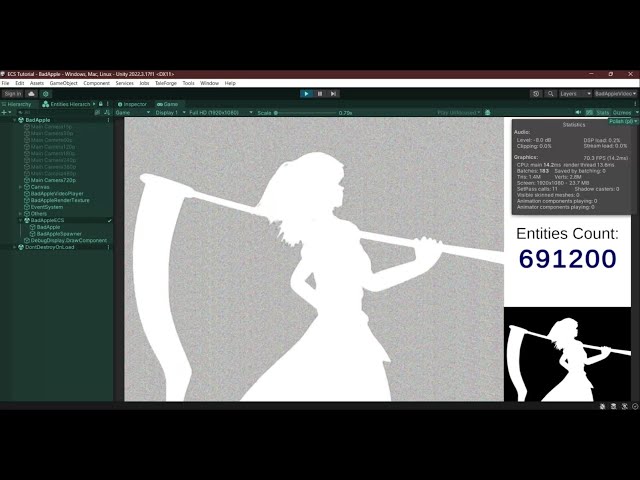Click the Bad Apple video preview thumbnail

click(567, 354)
